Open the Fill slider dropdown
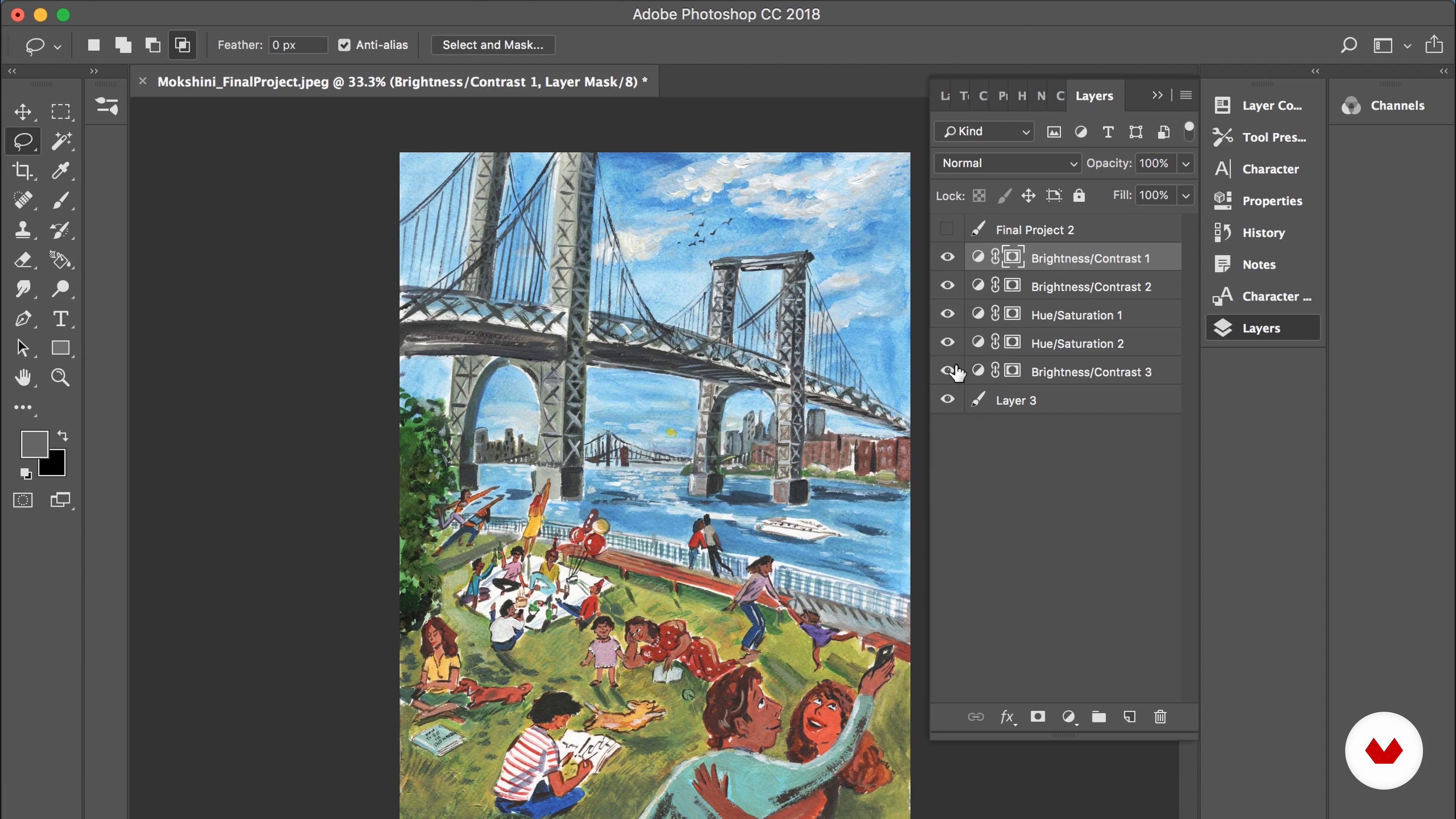Viewport: 1456px width, 819px height. point(1186,196)
